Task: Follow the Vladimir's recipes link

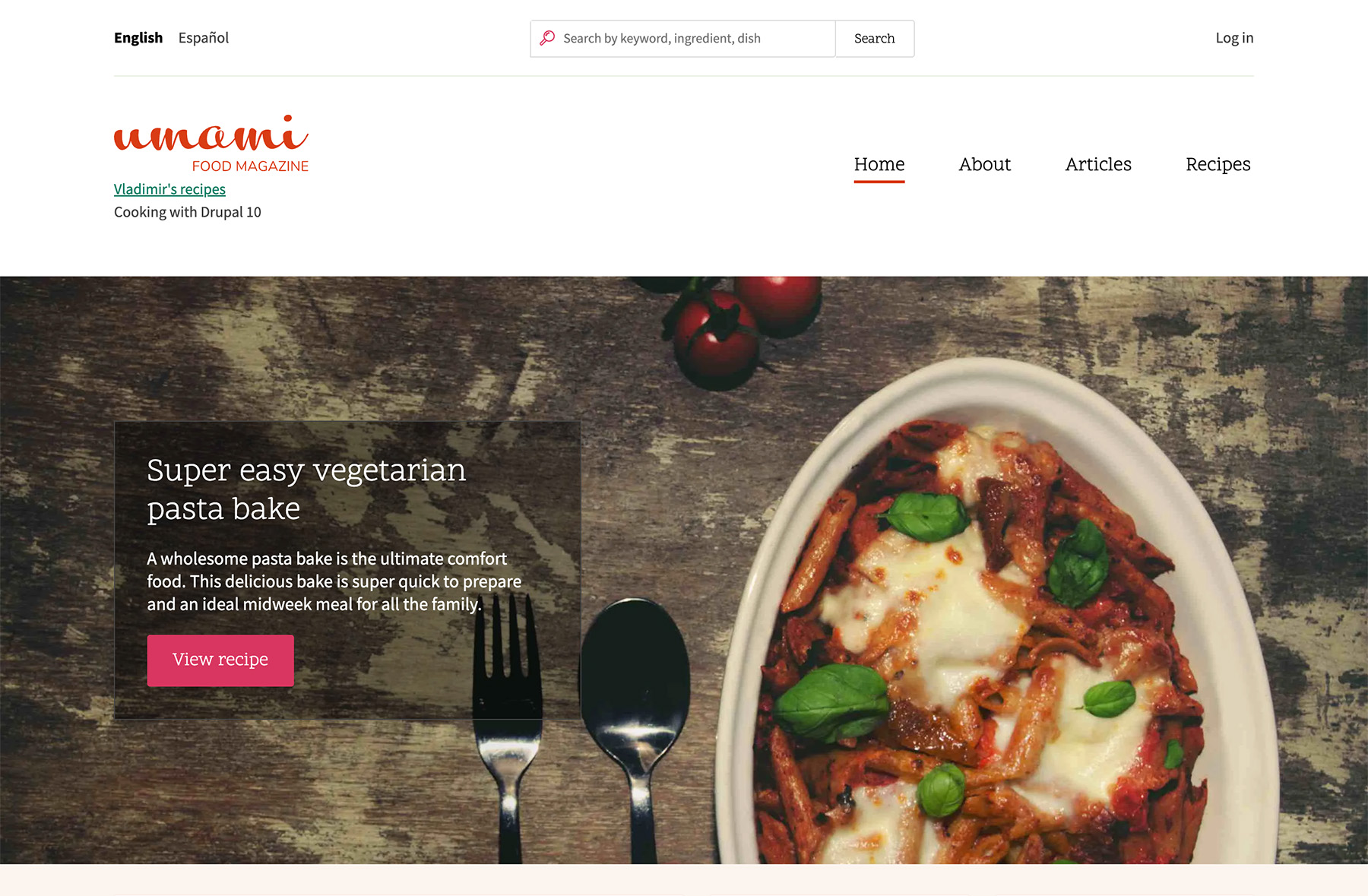Action: [x=169, y=188]
